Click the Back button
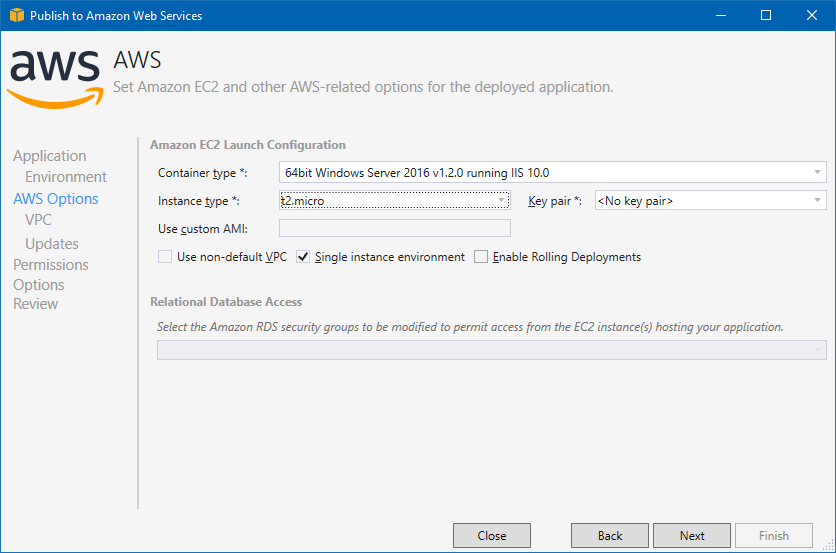 click(x=610, y=535)
